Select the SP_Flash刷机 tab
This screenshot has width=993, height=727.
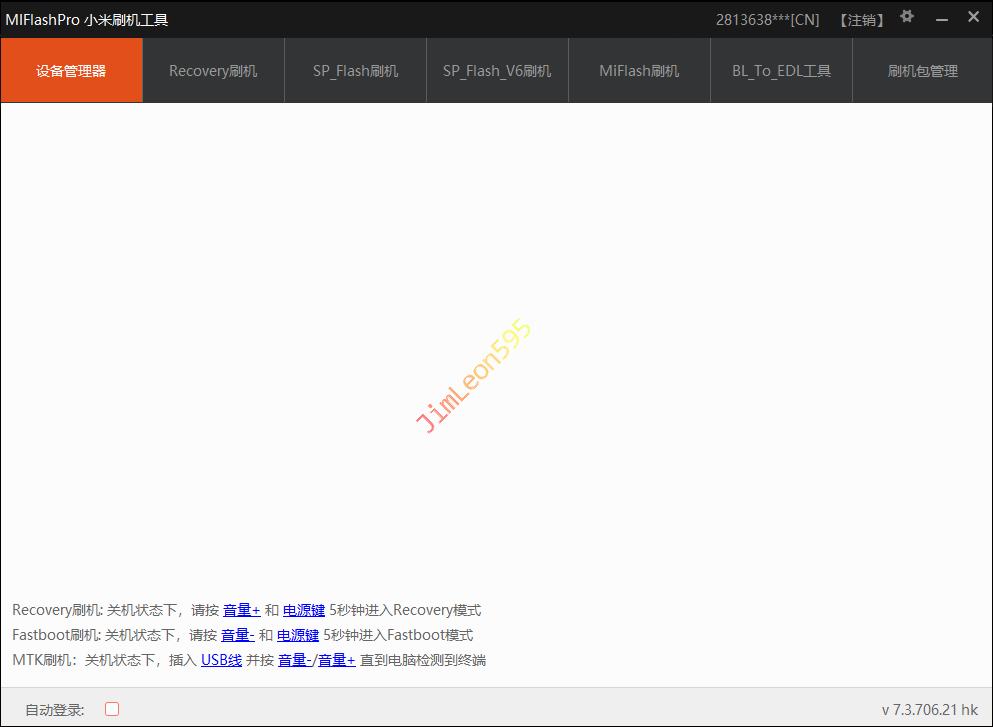click(355, 71)
